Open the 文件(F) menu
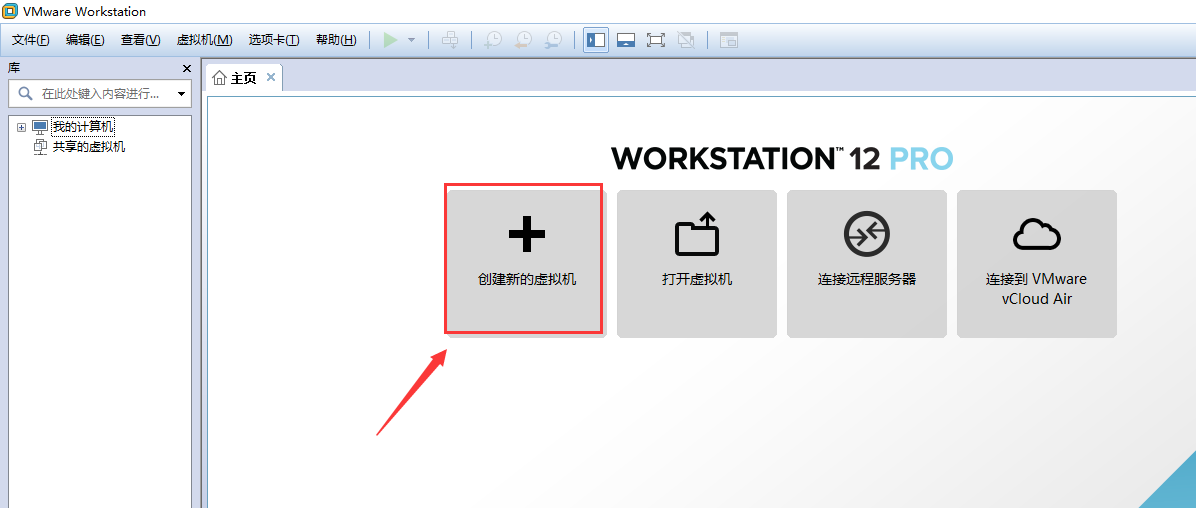This screenshot has height=508, width=1196. click(31, 40)
